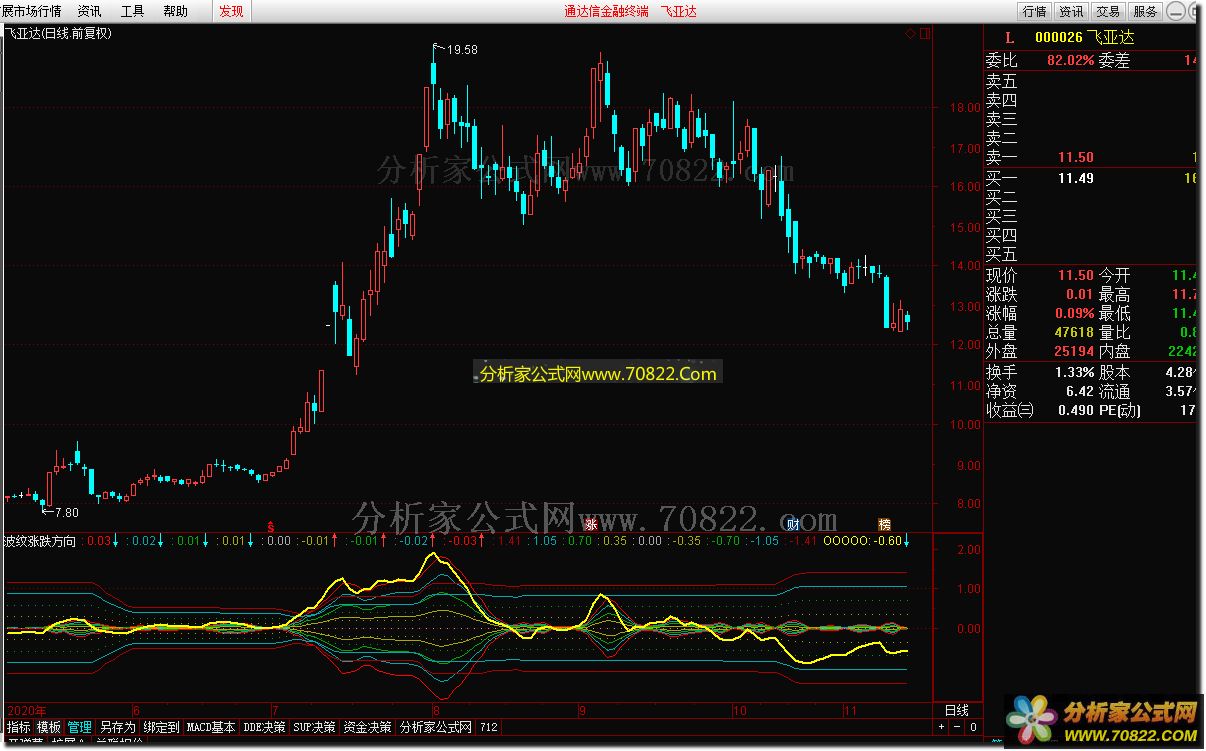The height and width of the screenshot is (751, 1206).
Task: Click the 卖一 price 11.50
Action: coord(1076,157)
